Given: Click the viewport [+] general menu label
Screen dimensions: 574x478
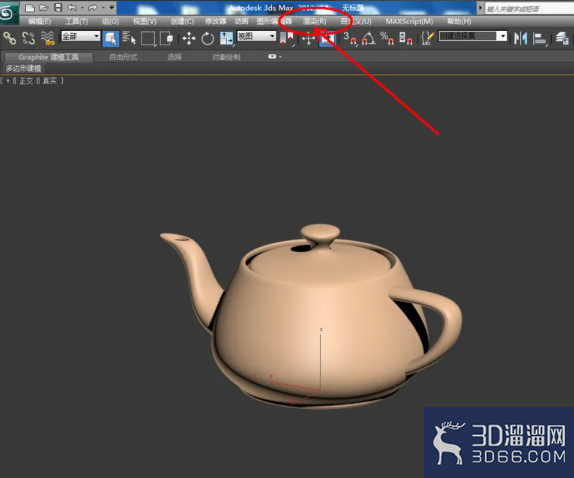Looking at the screenshot, I should [x=8, y=81].
